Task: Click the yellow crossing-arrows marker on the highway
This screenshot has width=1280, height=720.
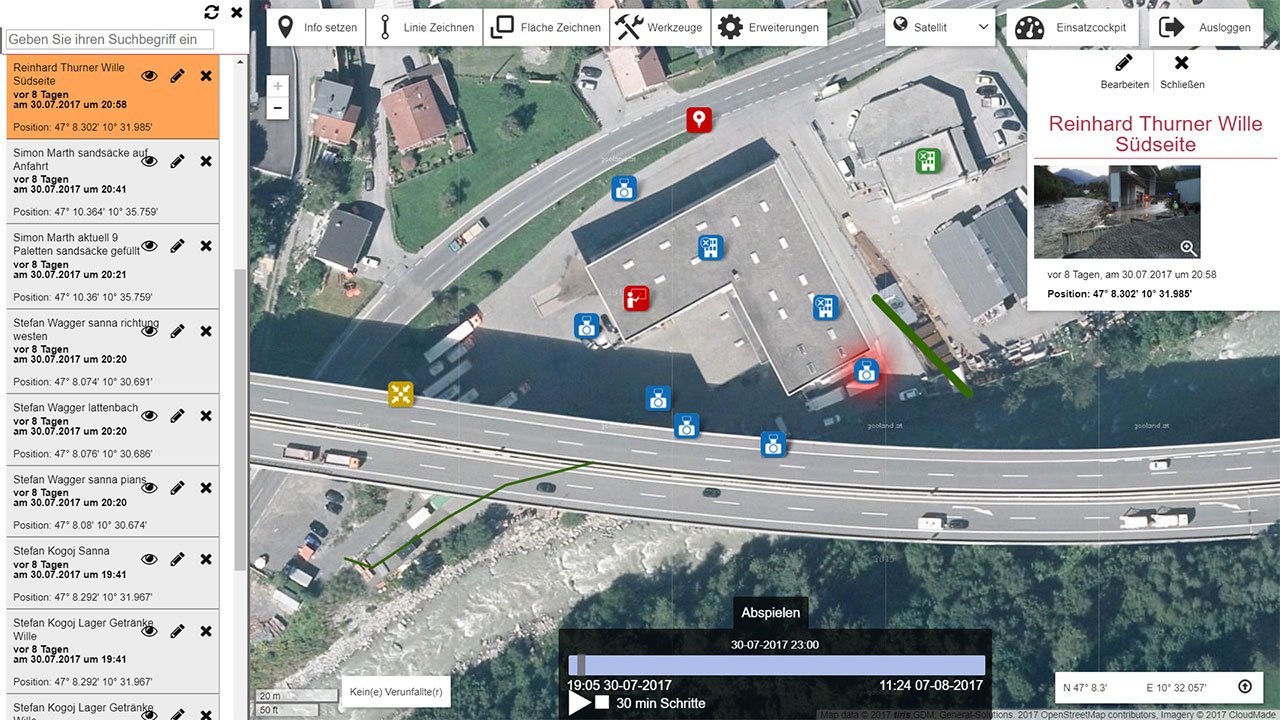Action: 401,394
